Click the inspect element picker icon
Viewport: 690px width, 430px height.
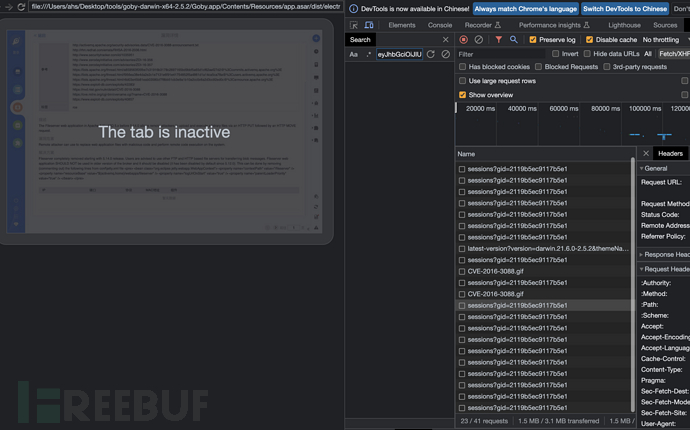click(x=355, y=25)
